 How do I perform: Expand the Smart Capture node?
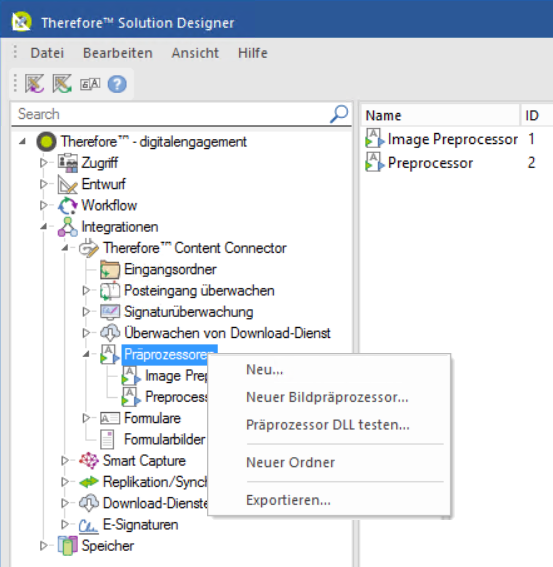click(x=65, y=461)
